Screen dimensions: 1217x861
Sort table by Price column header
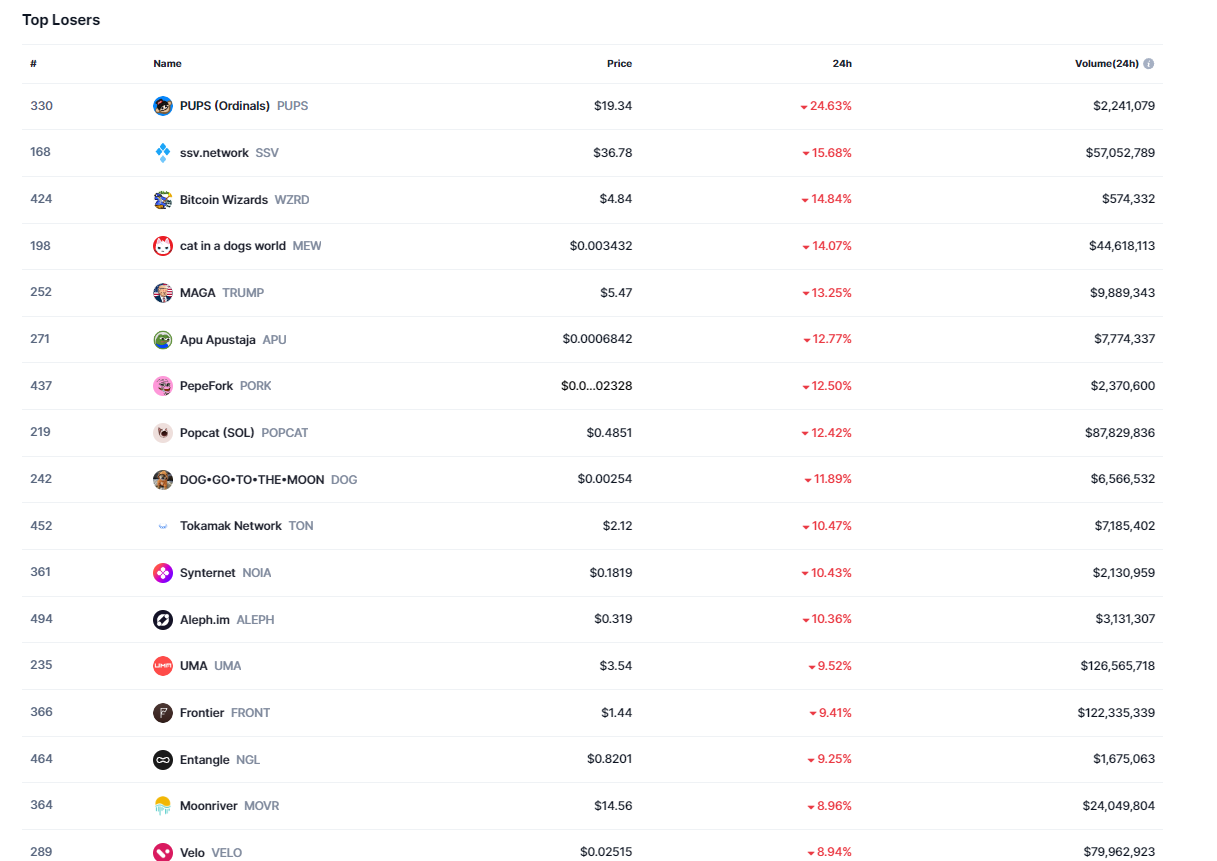619,64
